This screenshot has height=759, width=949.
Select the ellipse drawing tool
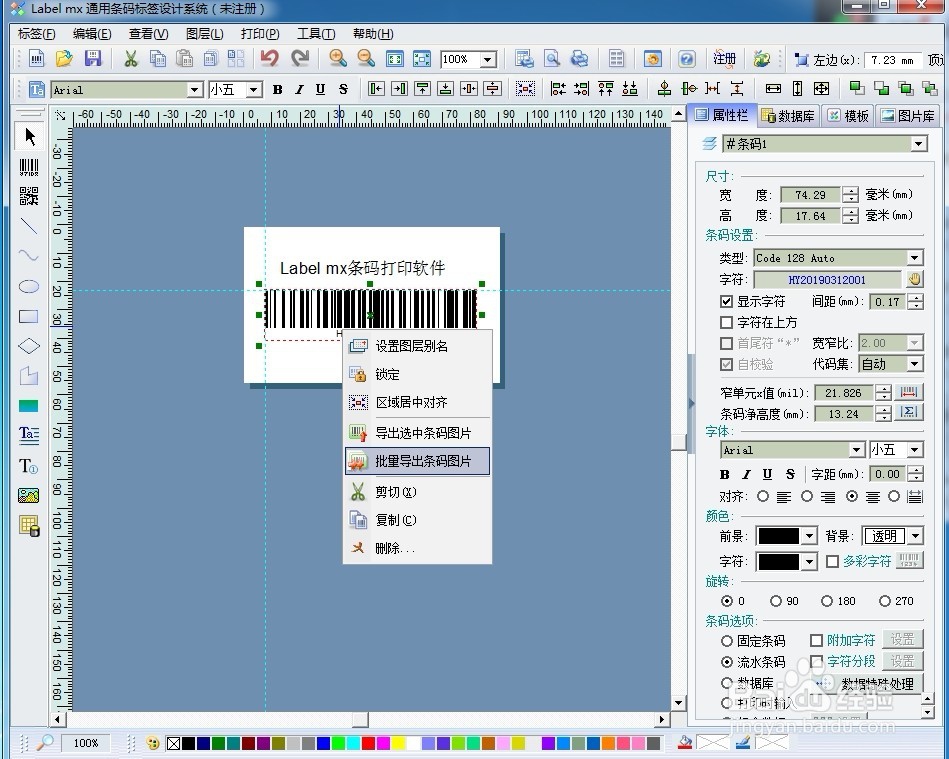pos(28,286)
